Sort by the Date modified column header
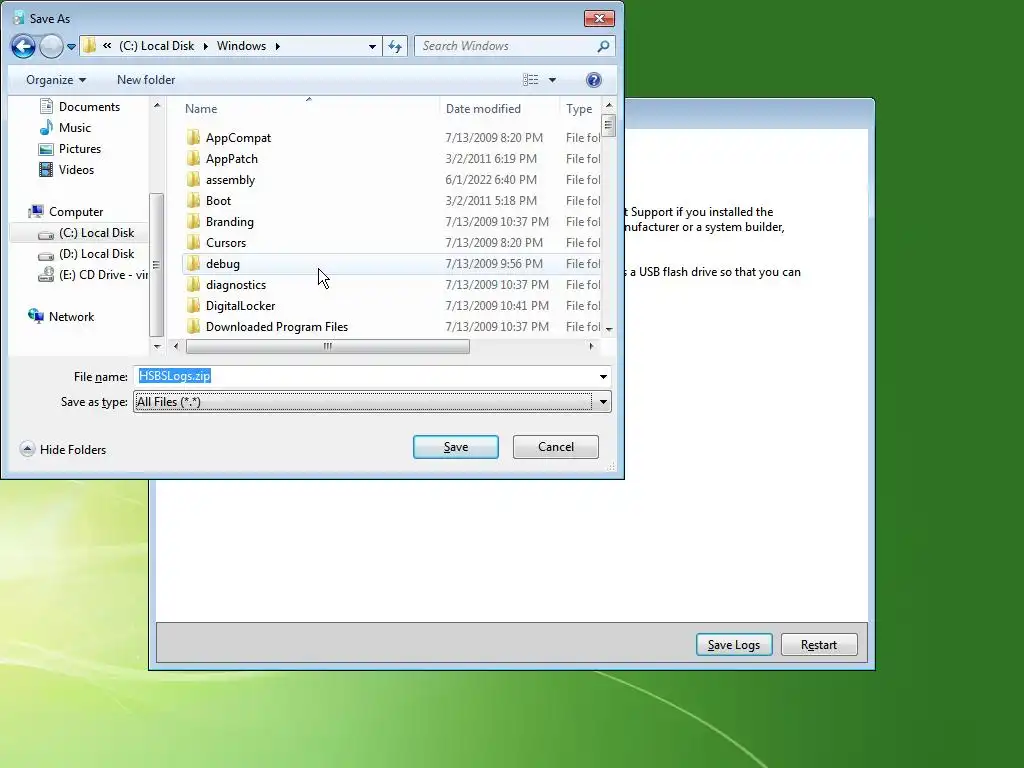Viewport: 1024px width, 768px height. tap(483, 108)
